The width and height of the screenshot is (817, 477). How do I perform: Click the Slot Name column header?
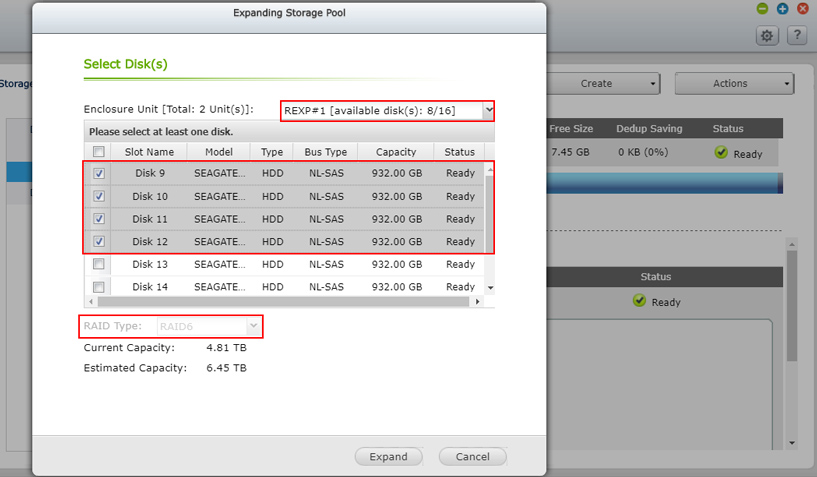coord(149,152)
